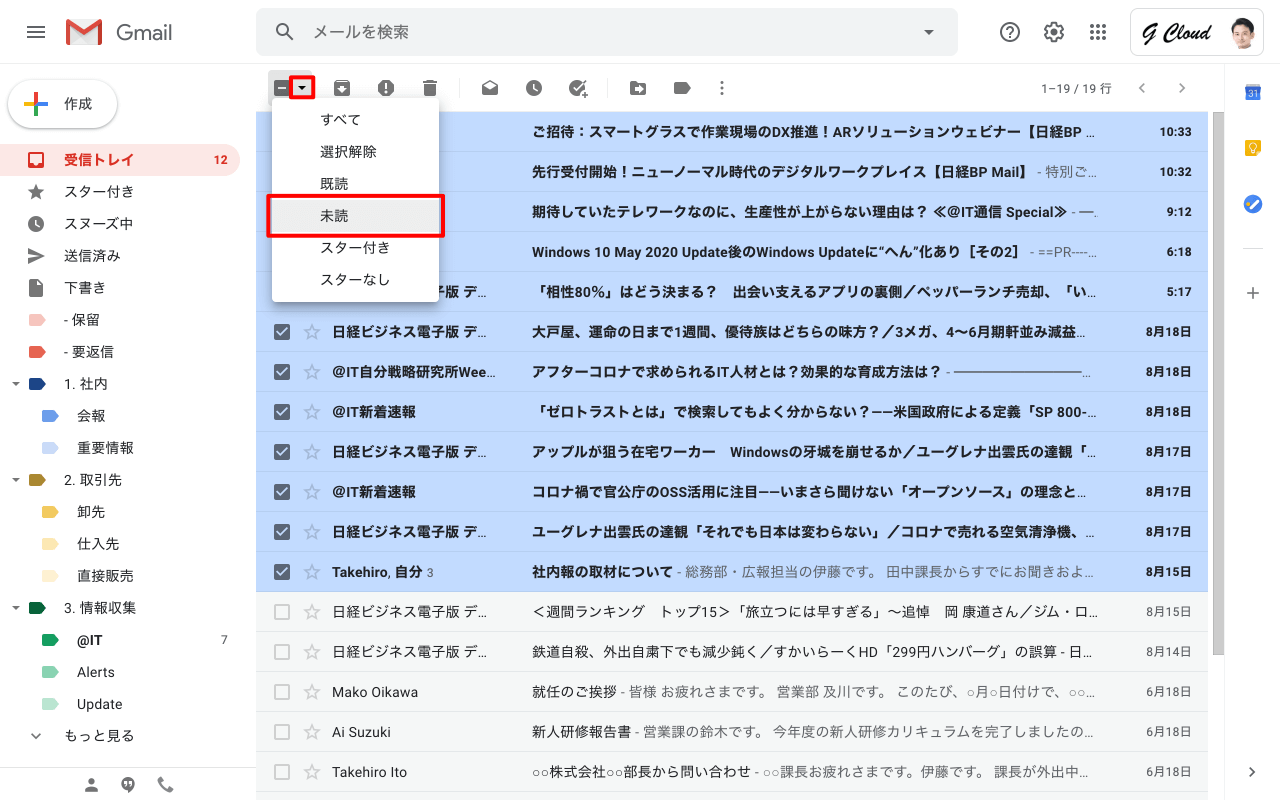Open the - 保留 label
The width and height of the screenshot is (1280, 800).
120,320
